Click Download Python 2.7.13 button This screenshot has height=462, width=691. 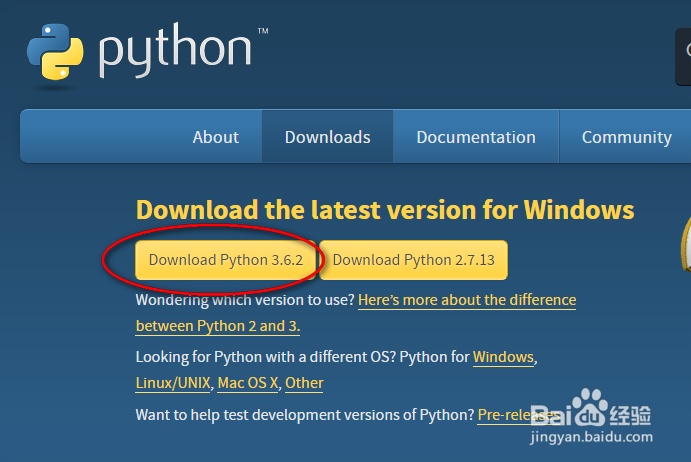tap(413, 260)
